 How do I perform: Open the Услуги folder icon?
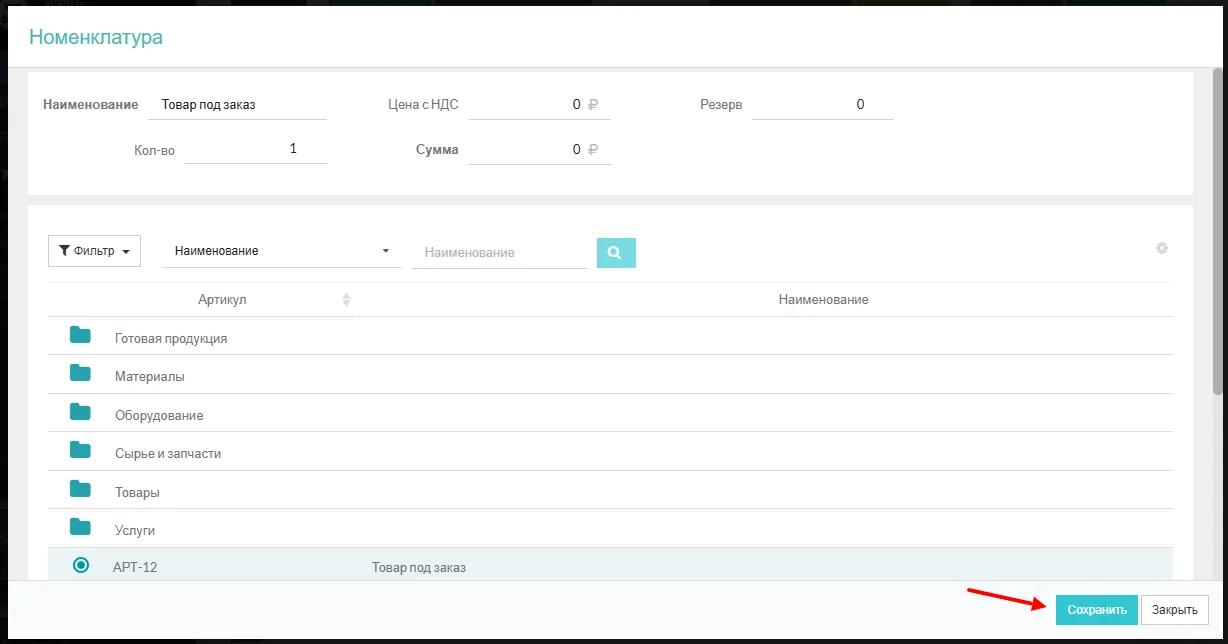coord(80,528)
